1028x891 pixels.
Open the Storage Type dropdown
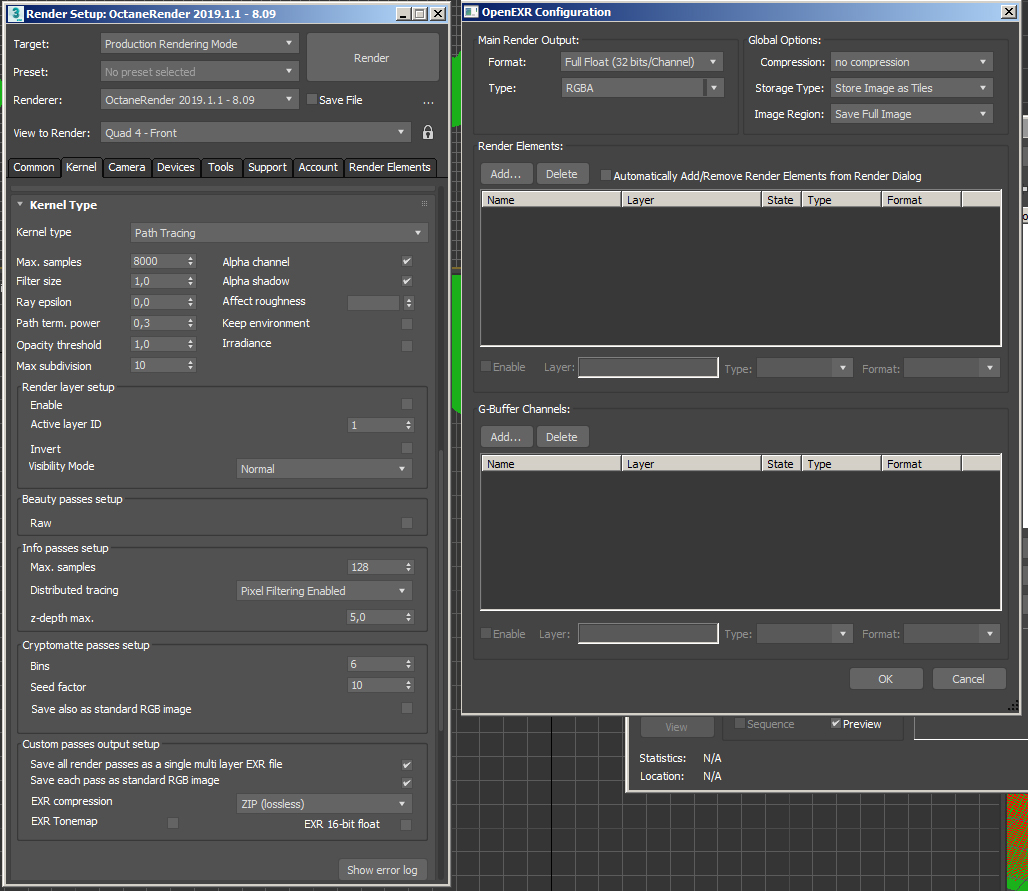[911, 88]
